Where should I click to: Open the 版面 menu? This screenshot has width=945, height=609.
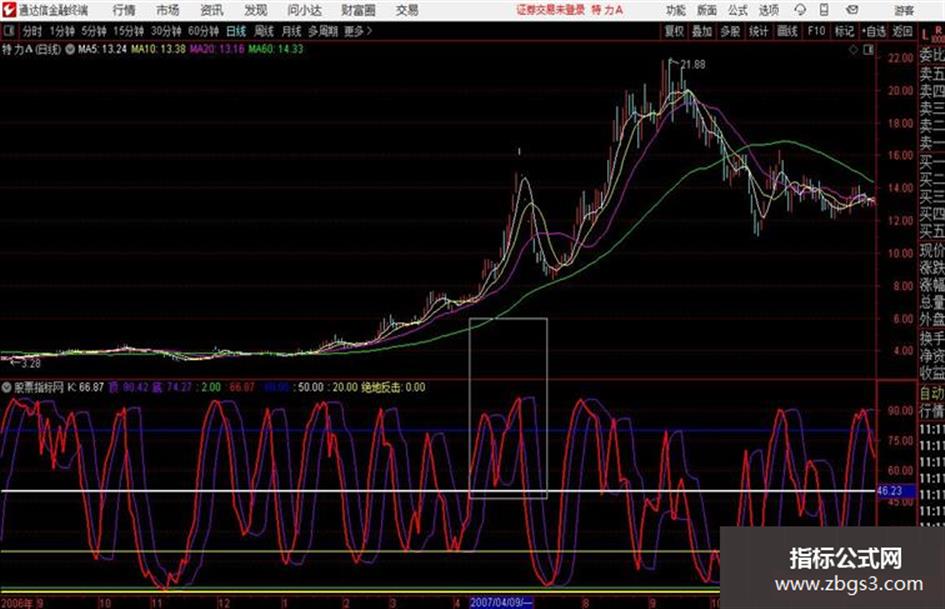pos(706,10)
